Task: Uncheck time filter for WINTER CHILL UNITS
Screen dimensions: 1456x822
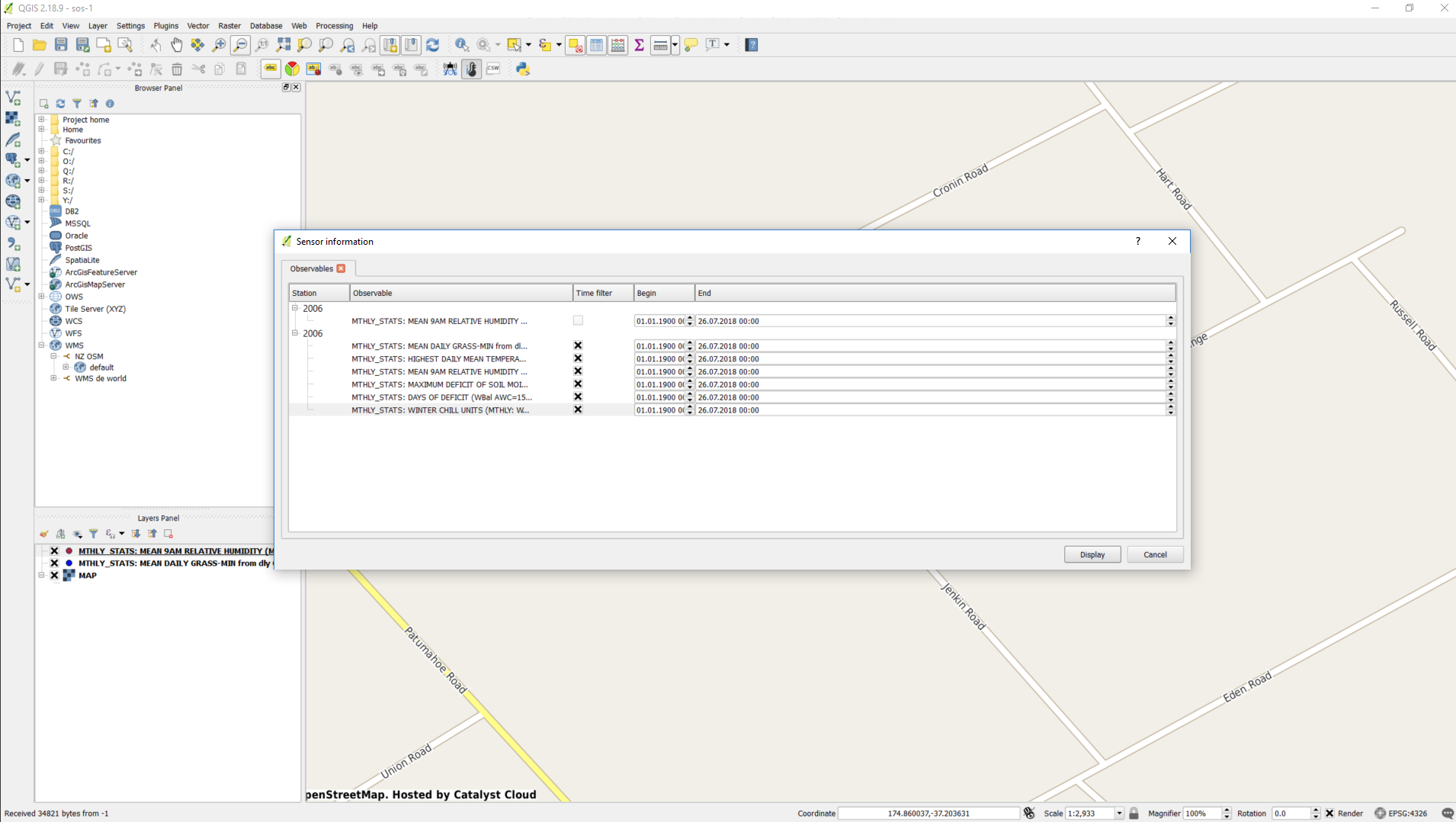Action: (578, 410)
